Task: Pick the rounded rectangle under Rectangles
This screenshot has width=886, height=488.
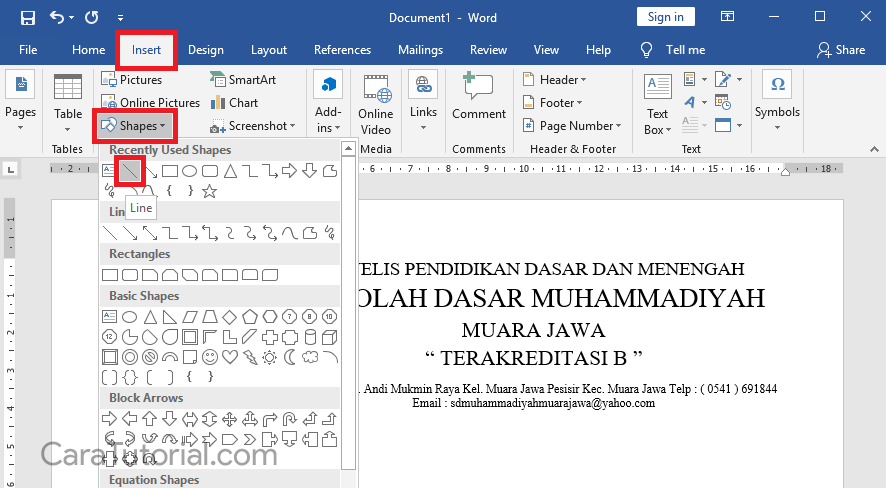Action: [x=130, y=275]
